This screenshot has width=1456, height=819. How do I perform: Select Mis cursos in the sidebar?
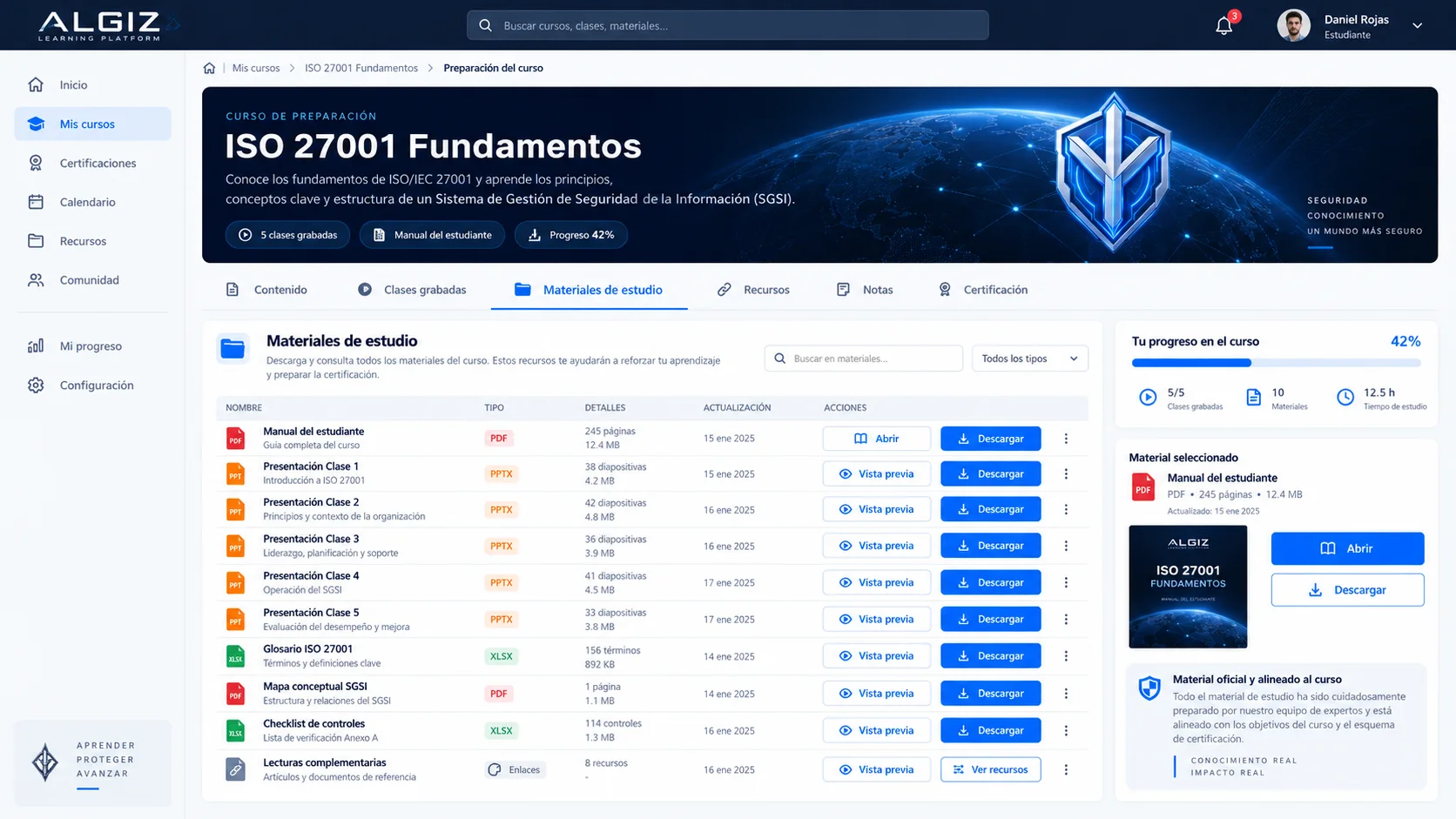pos(92,124)
